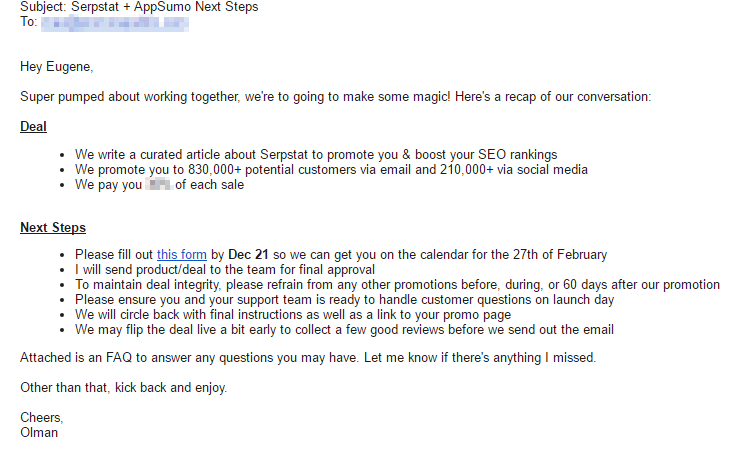Click the "Cheers," sign-off
This screenshot has width=738, height=449.
pyautogui.click(x=42, y=417)
